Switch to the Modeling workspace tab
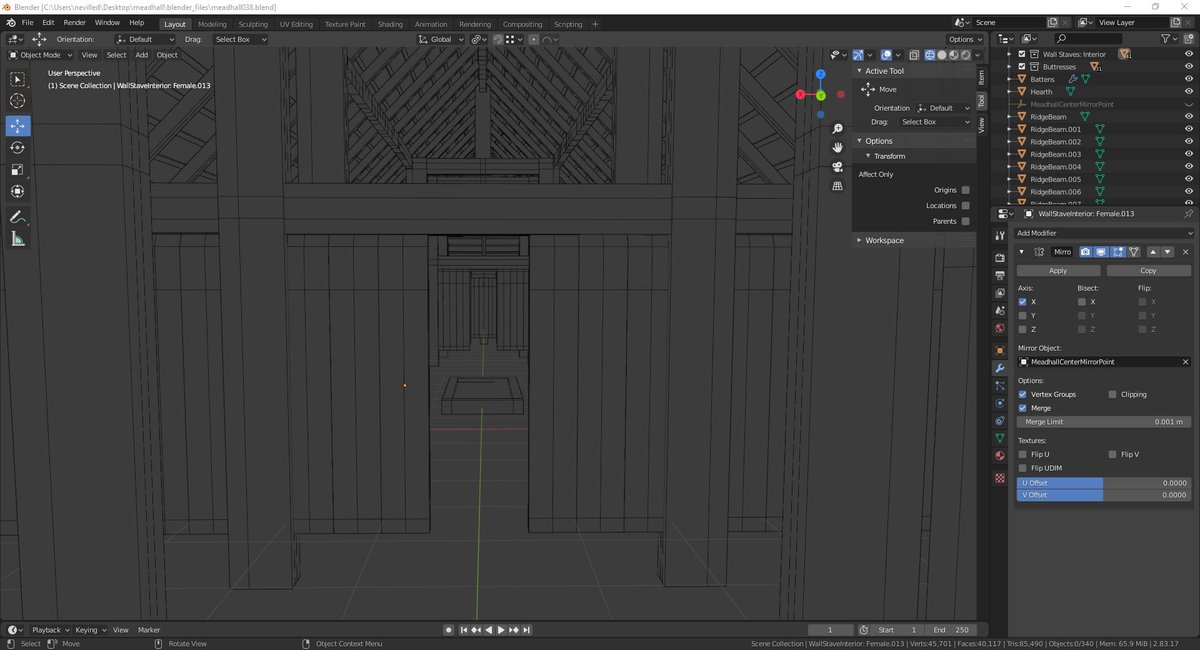1200x650 pixels. [x=212, y=24]
